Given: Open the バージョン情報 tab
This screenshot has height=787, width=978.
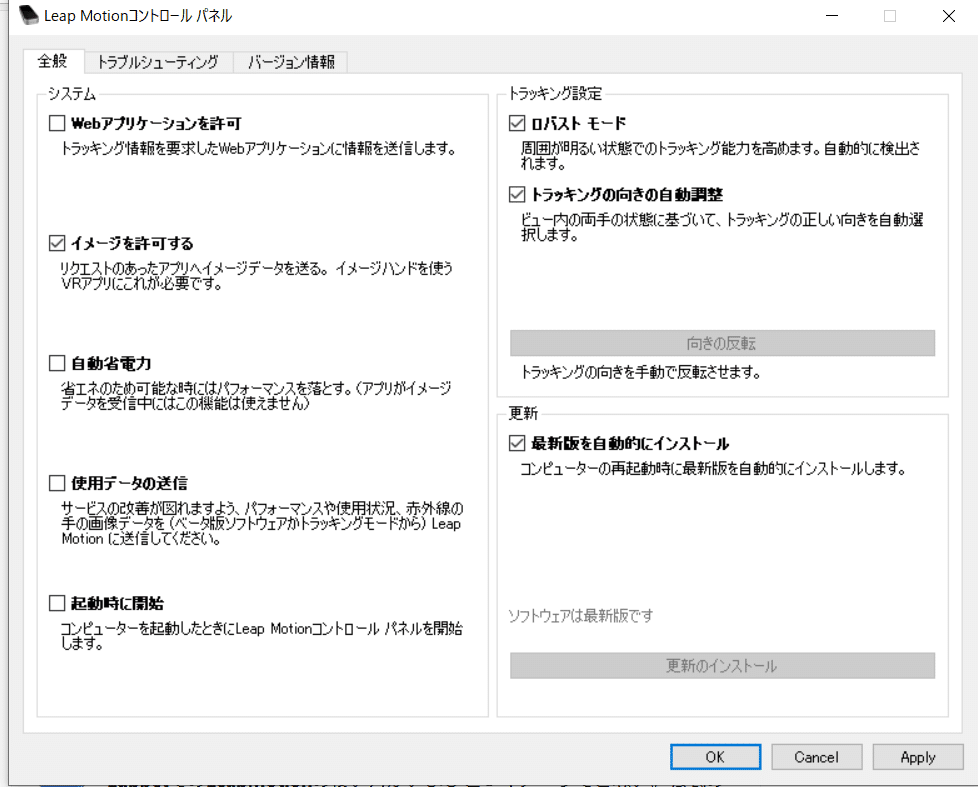Looking at the screenshot, I should 291,62.
